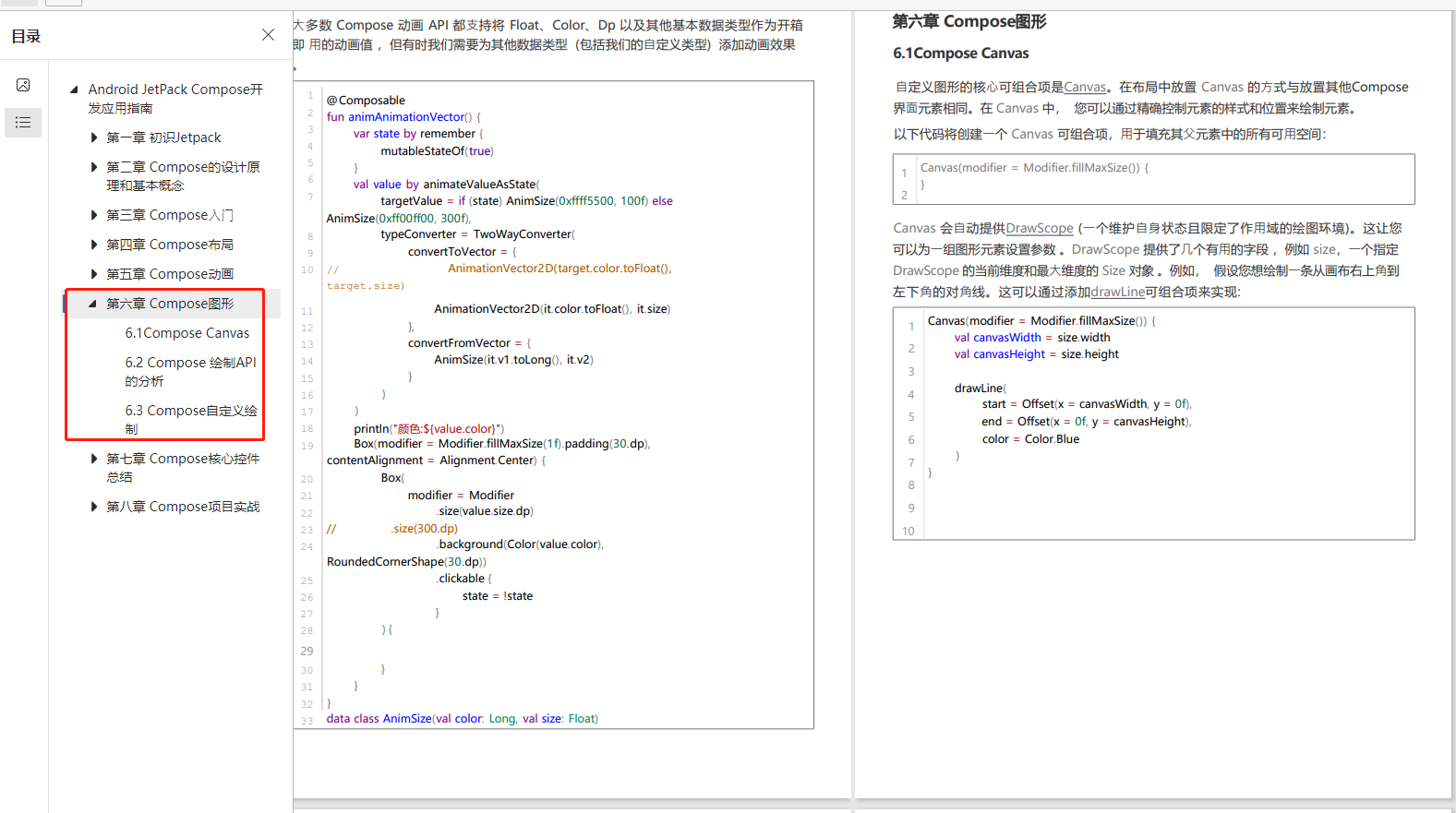Click the typeConverter = TwoWayConverter( line

pos(477,234)
